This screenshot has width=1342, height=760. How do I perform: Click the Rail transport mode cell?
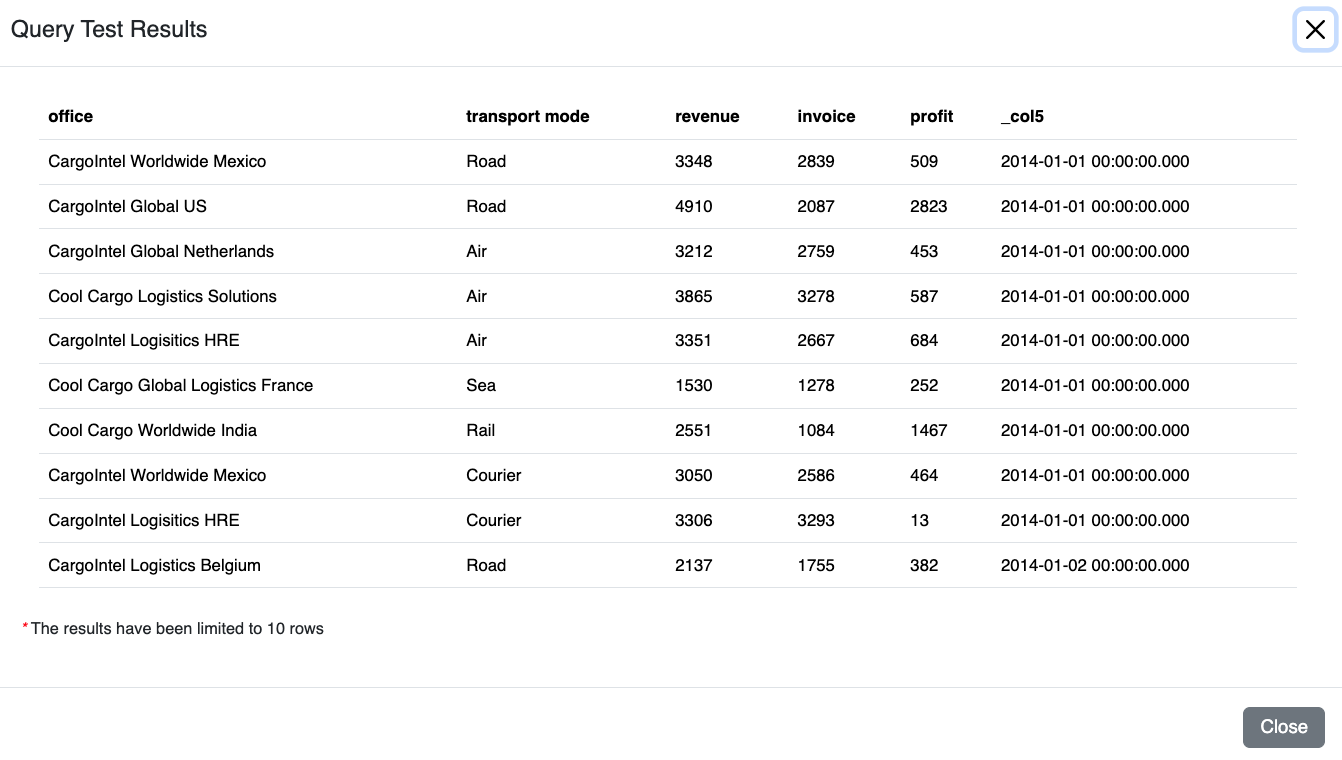[x=481, y=430]
